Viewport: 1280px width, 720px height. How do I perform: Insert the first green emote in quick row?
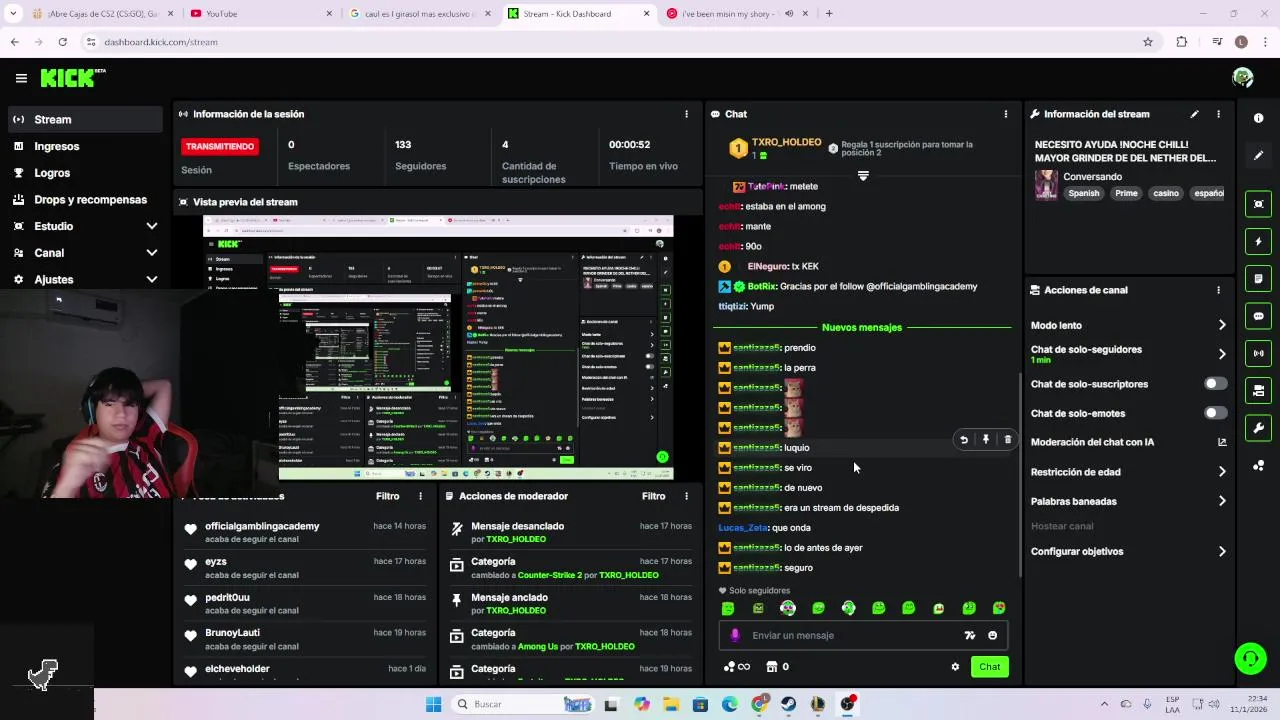728,608
